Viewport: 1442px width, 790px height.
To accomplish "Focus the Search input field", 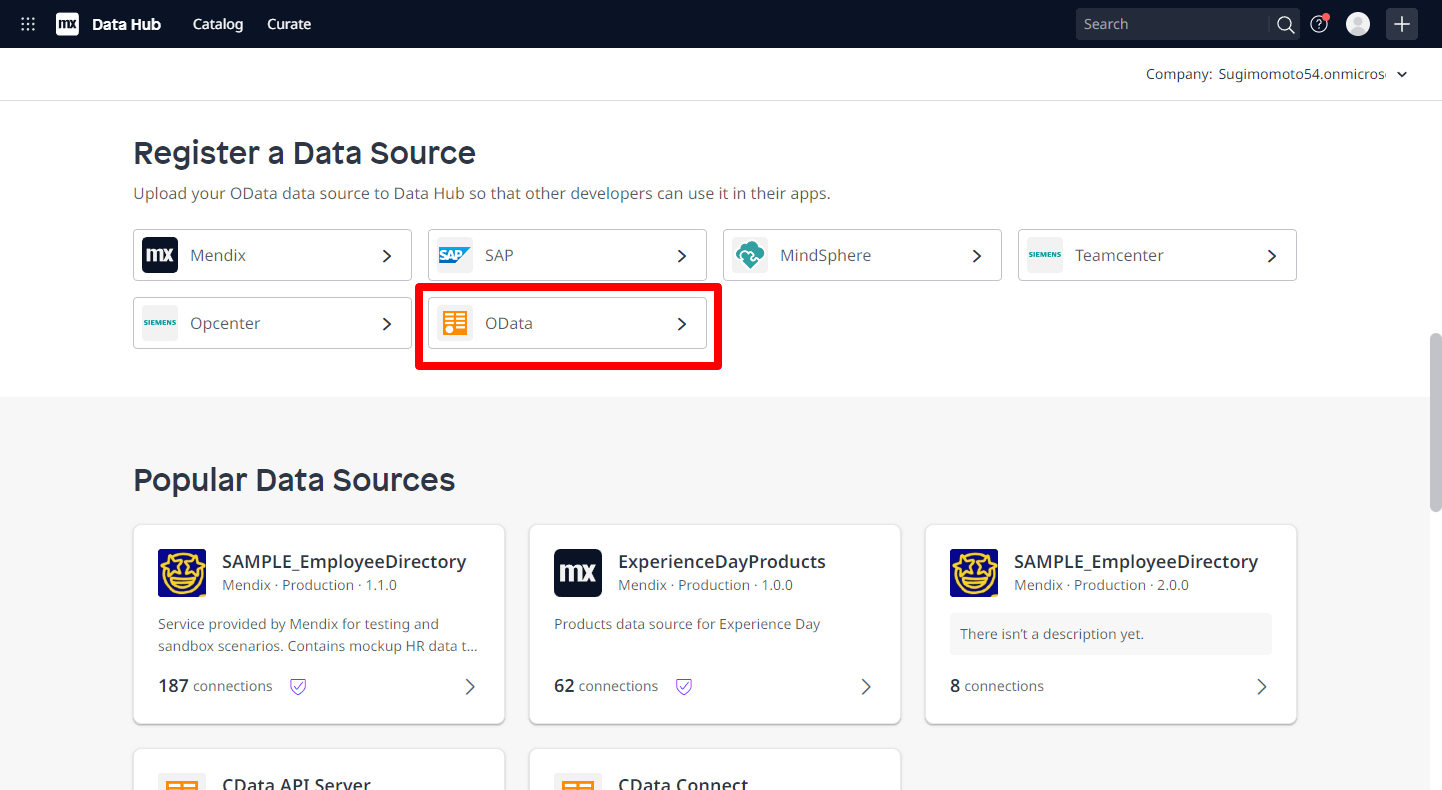I will tap(1172, 24).
